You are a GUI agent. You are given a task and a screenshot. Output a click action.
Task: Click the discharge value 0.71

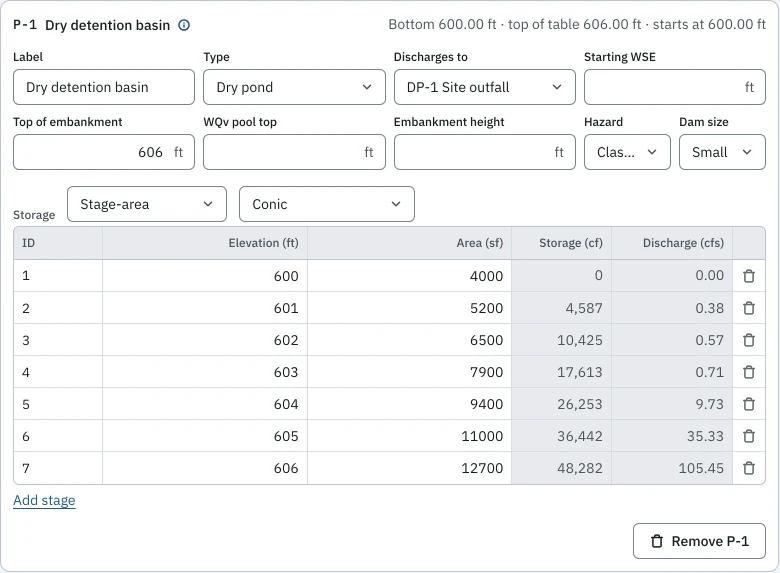tap(709, 372)
